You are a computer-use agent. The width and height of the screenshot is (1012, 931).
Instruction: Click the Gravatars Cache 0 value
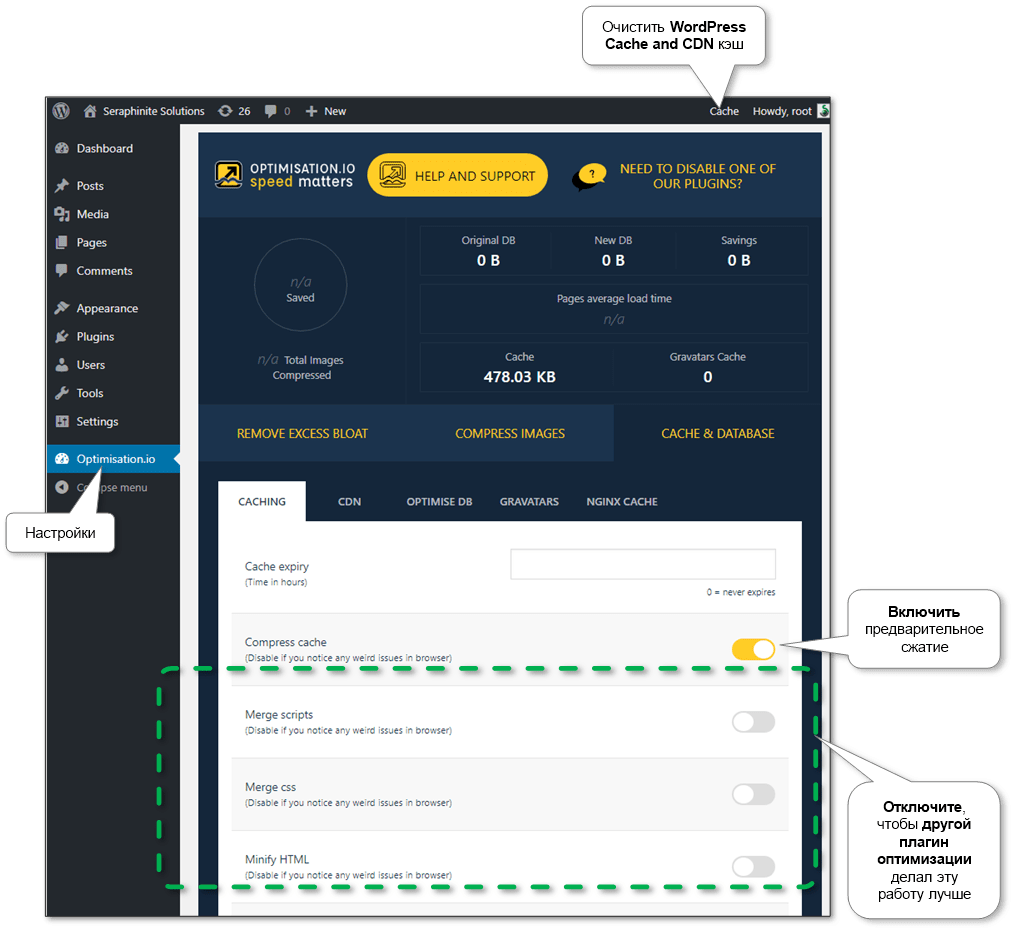[x=707, y=377]
